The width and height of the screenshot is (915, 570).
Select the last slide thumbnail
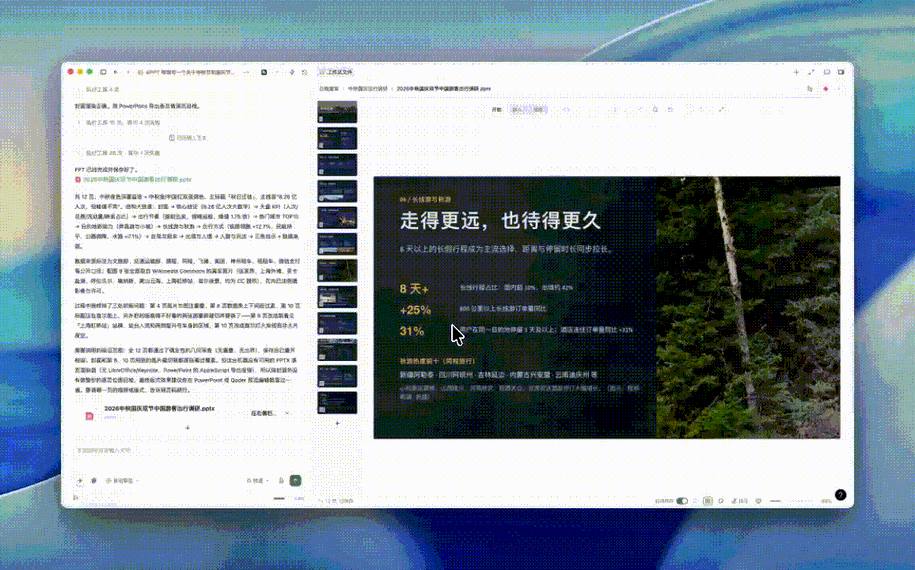(x=337, y=403)
